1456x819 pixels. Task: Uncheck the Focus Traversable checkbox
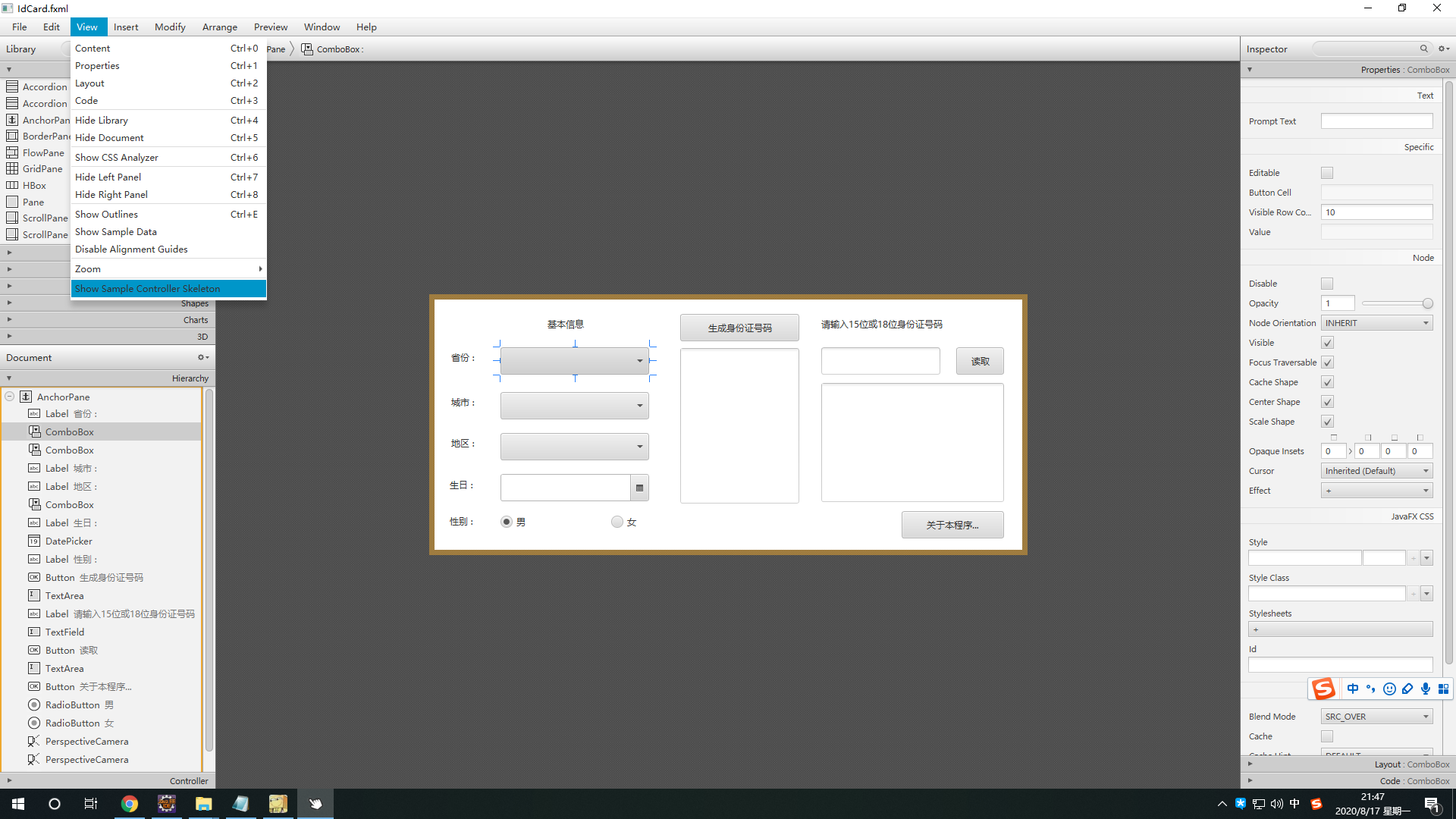(1326, 362)
